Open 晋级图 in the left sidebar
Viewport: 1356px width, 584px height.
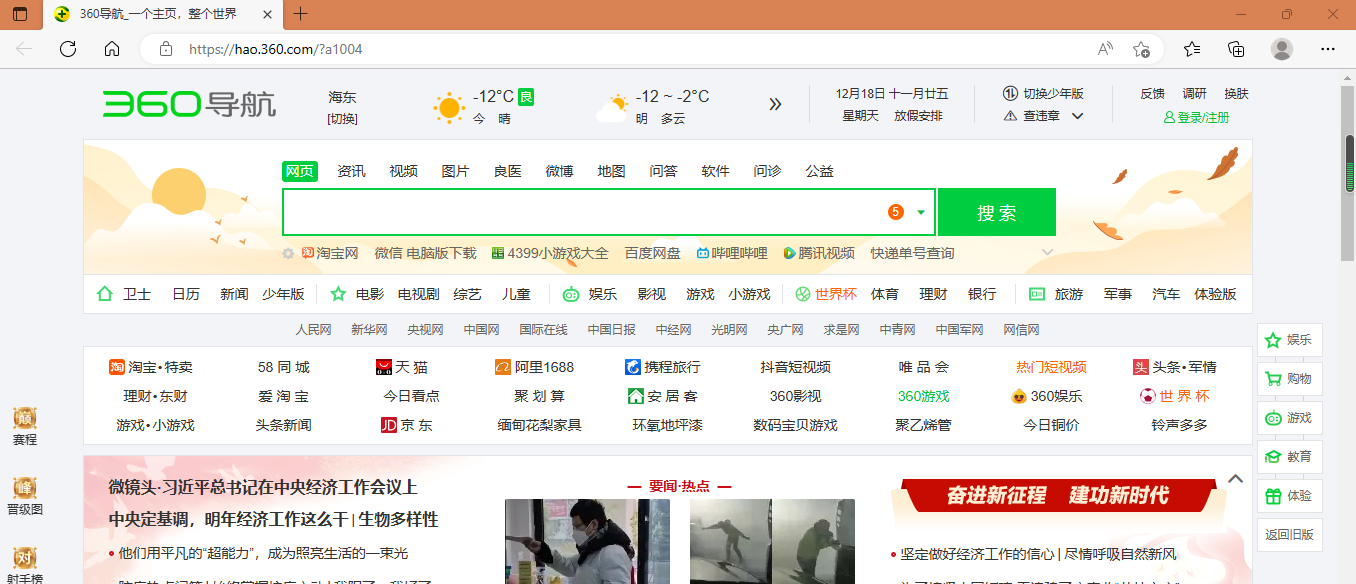[x=25, y=496]
